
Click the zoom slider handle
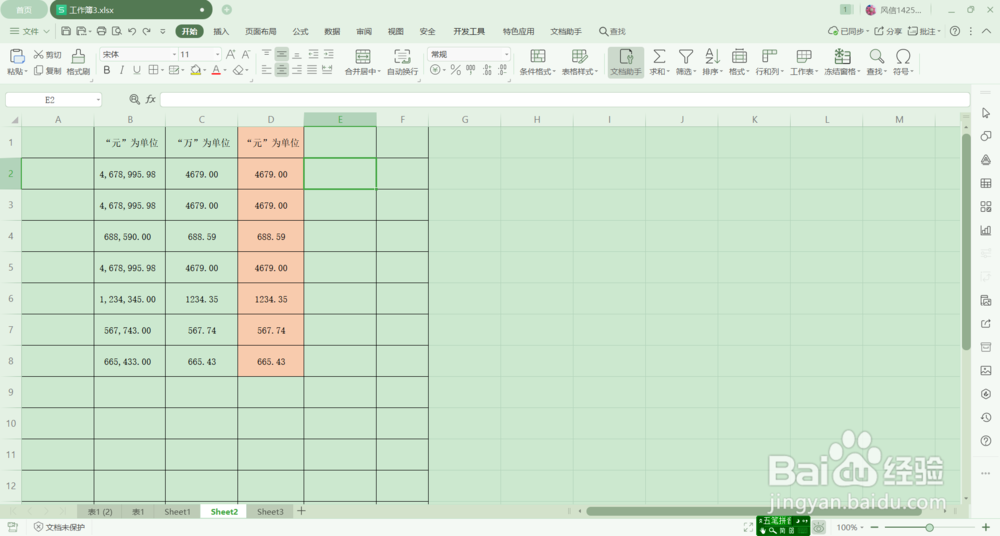point(930,527)
